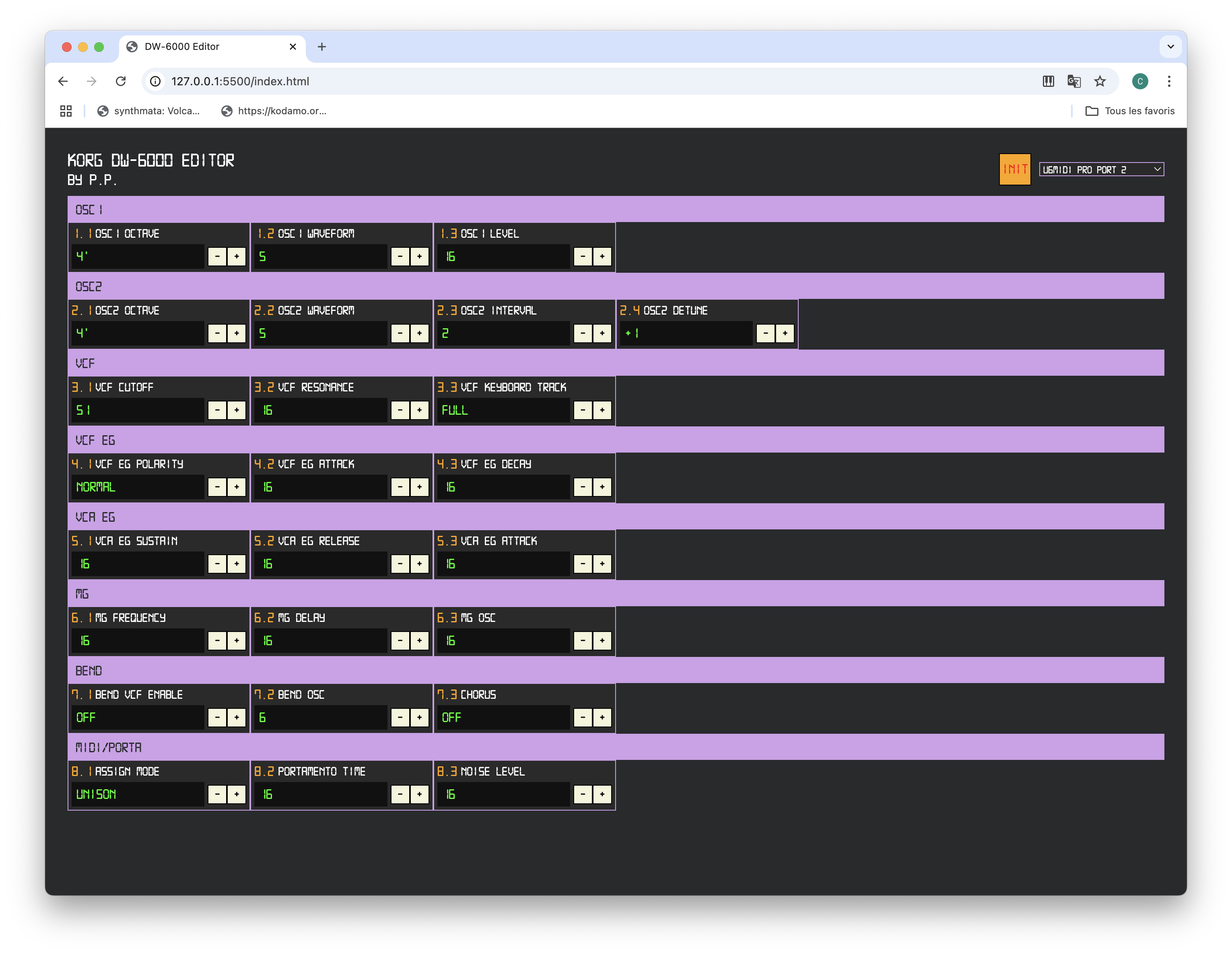Increase Noise Level value
Image resolution: width=1232 pixels, height=955 pixels.
point(602,794)
